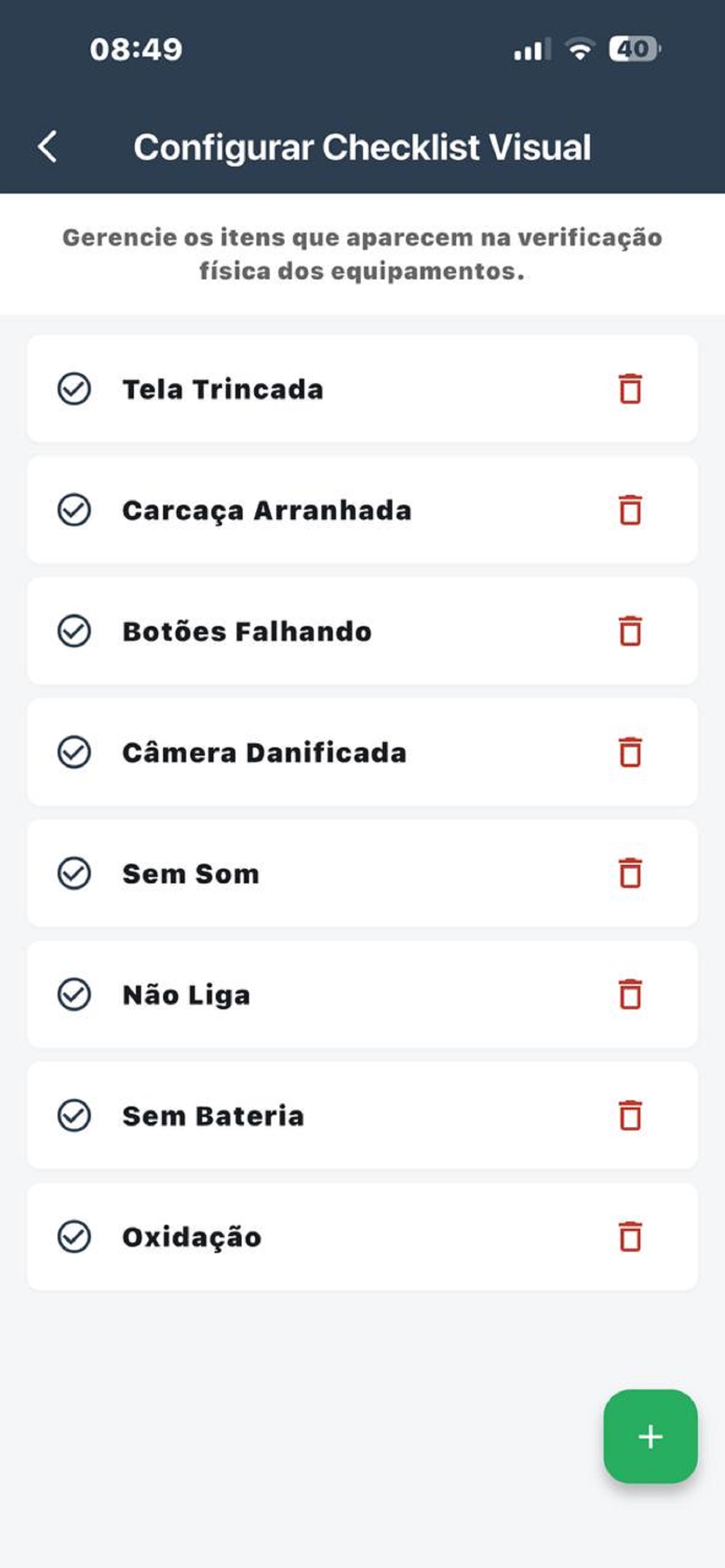Delete the Câmera Danificada entry
Viewport: 725px width, 1568px height.
pos(630,752)
